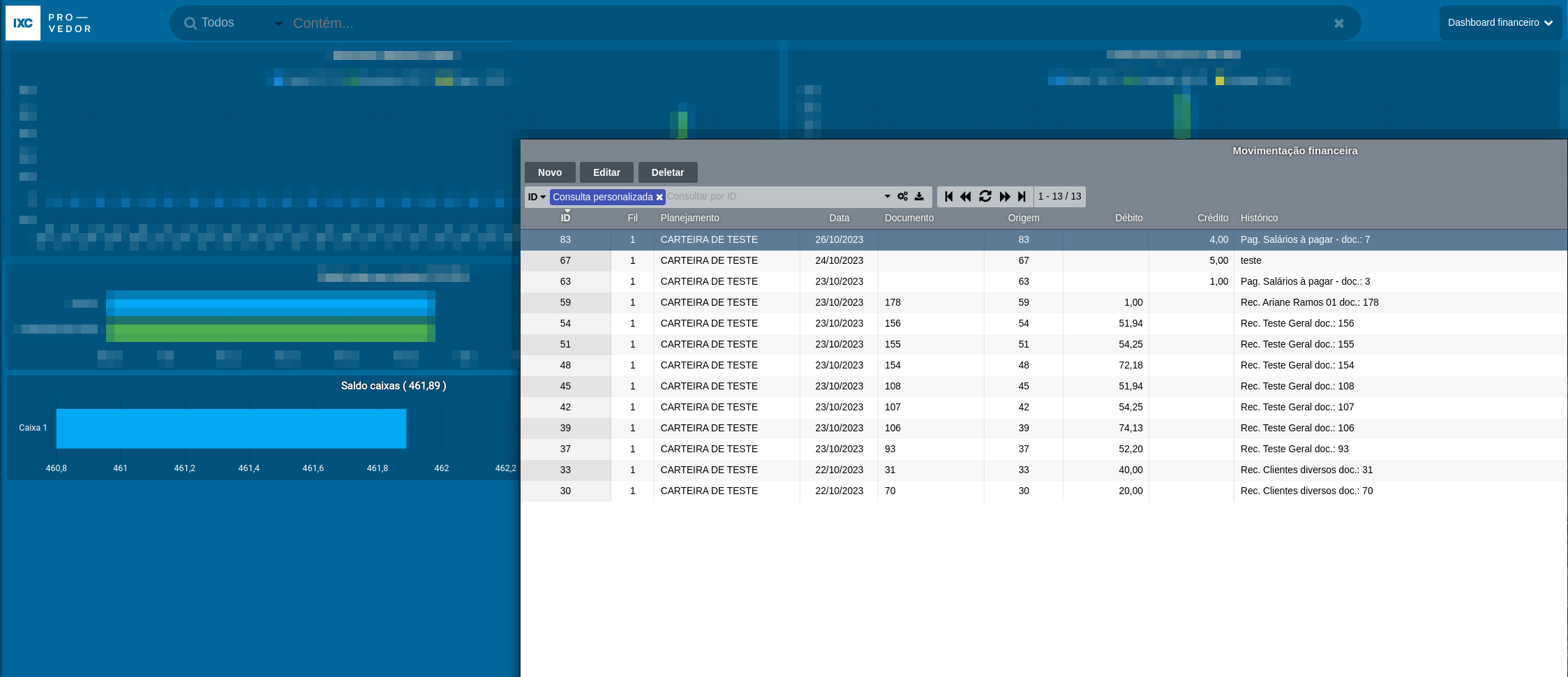The width and height of the screenshot is (1568, 677).
Task: Refresh the Movimentação financeira grid
Action: coord(985,197)
